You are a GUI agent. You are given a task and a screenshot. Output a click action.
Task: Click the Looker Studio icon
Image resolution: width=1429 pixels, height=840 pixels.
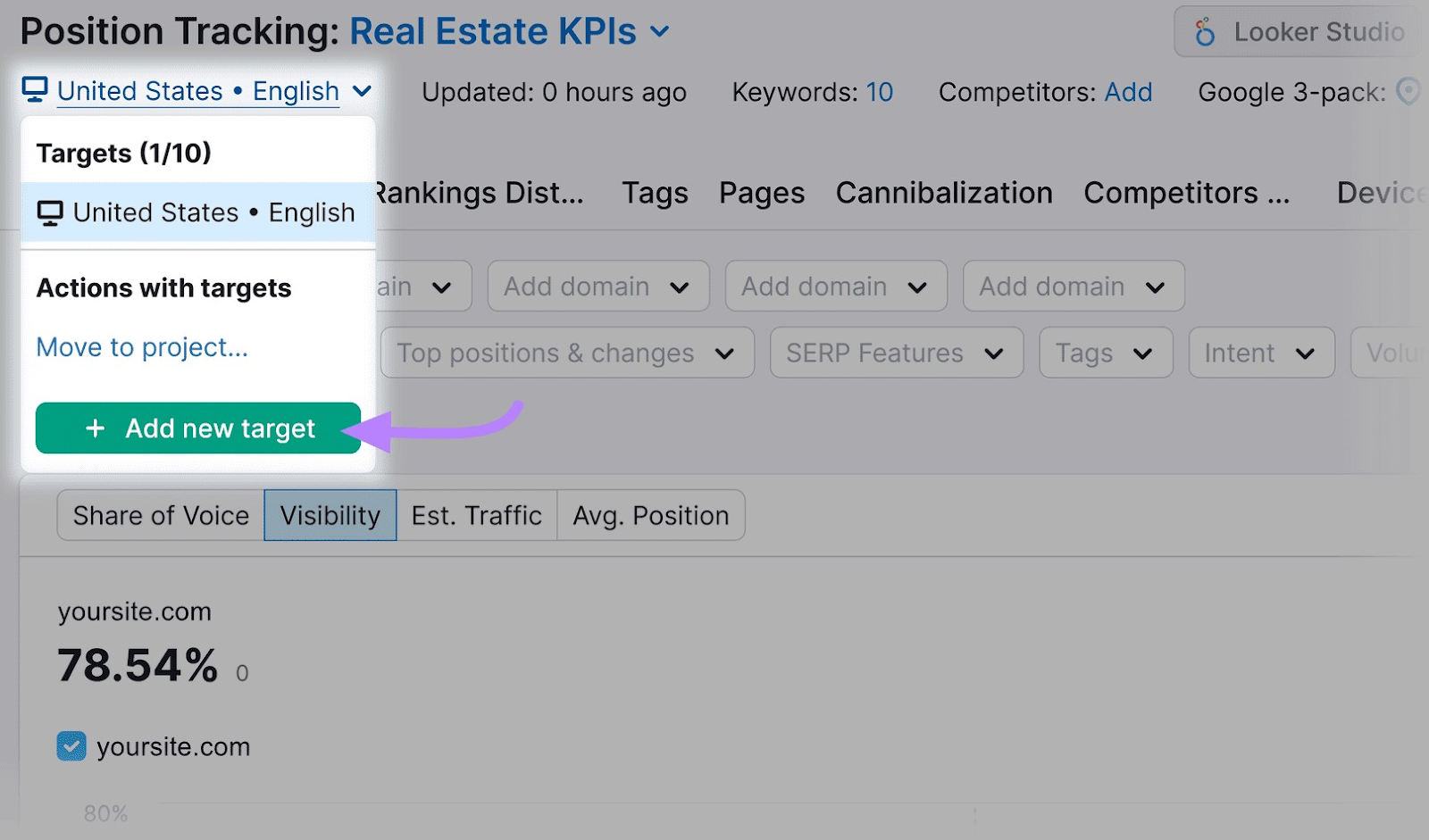tap(1207, 31)
